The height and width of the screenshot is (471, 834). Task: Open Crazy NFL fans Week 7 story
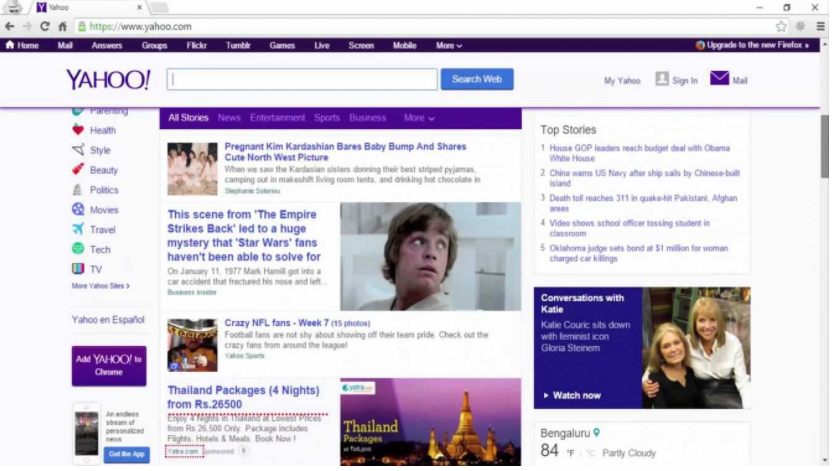[297, 323]
